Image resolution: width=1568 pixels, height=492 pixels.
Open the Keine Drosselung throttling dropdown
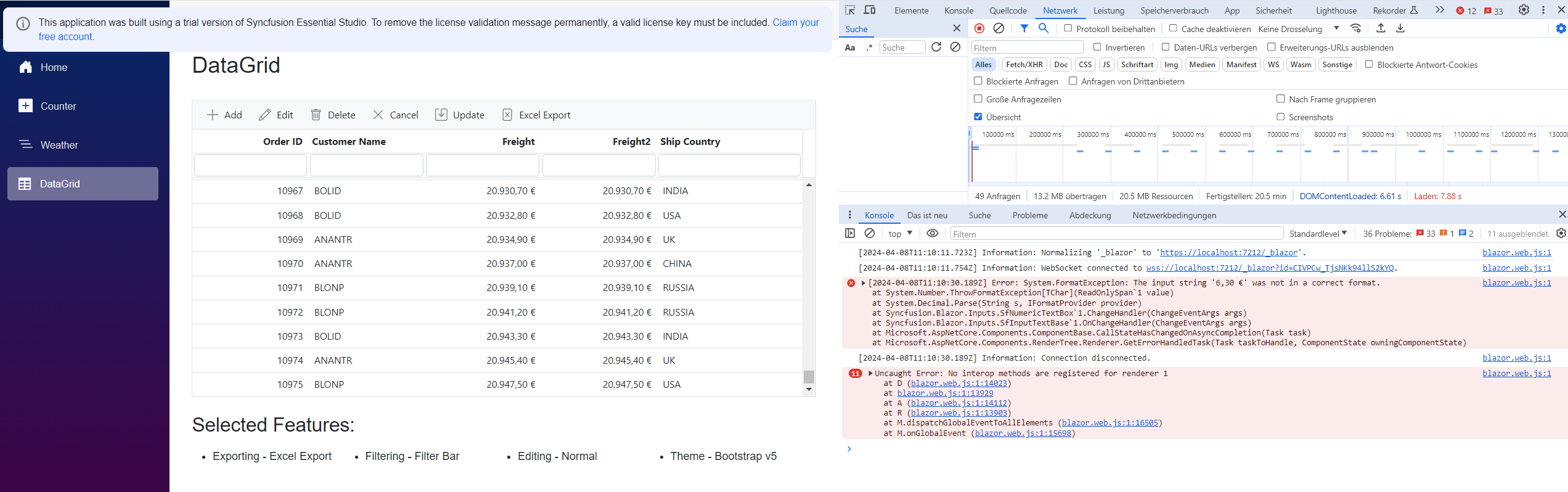click(x=1298, y=29)
